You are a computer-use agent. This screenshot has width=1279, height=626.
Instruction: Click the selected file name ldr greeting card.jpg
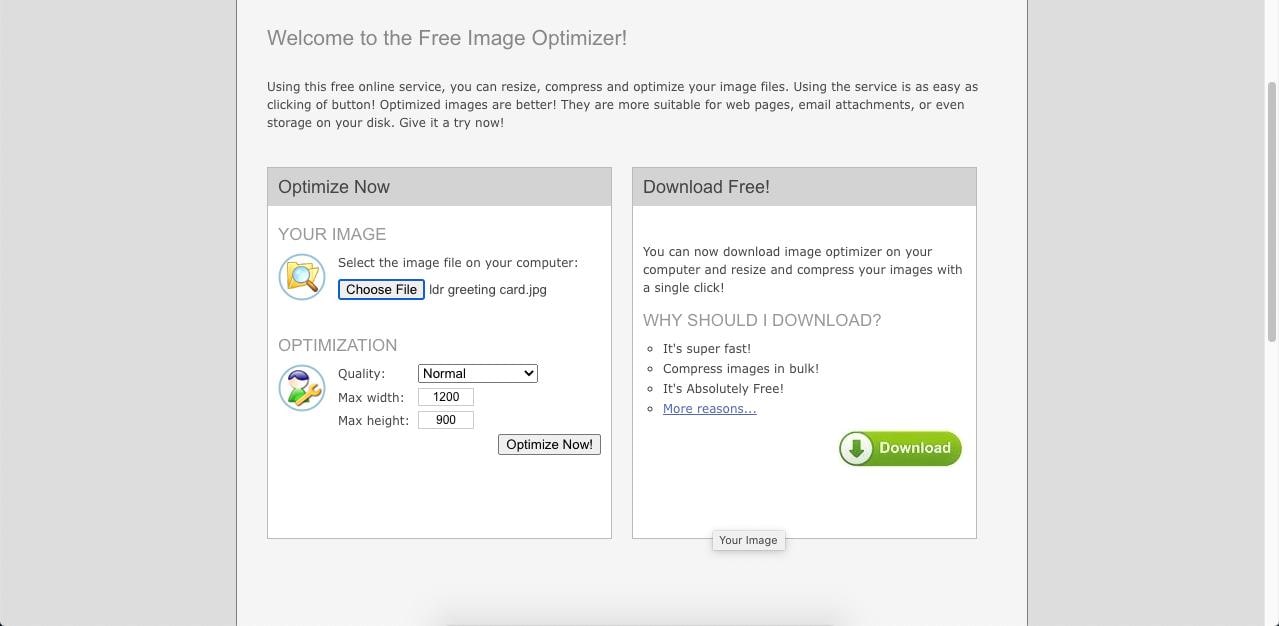488,290
